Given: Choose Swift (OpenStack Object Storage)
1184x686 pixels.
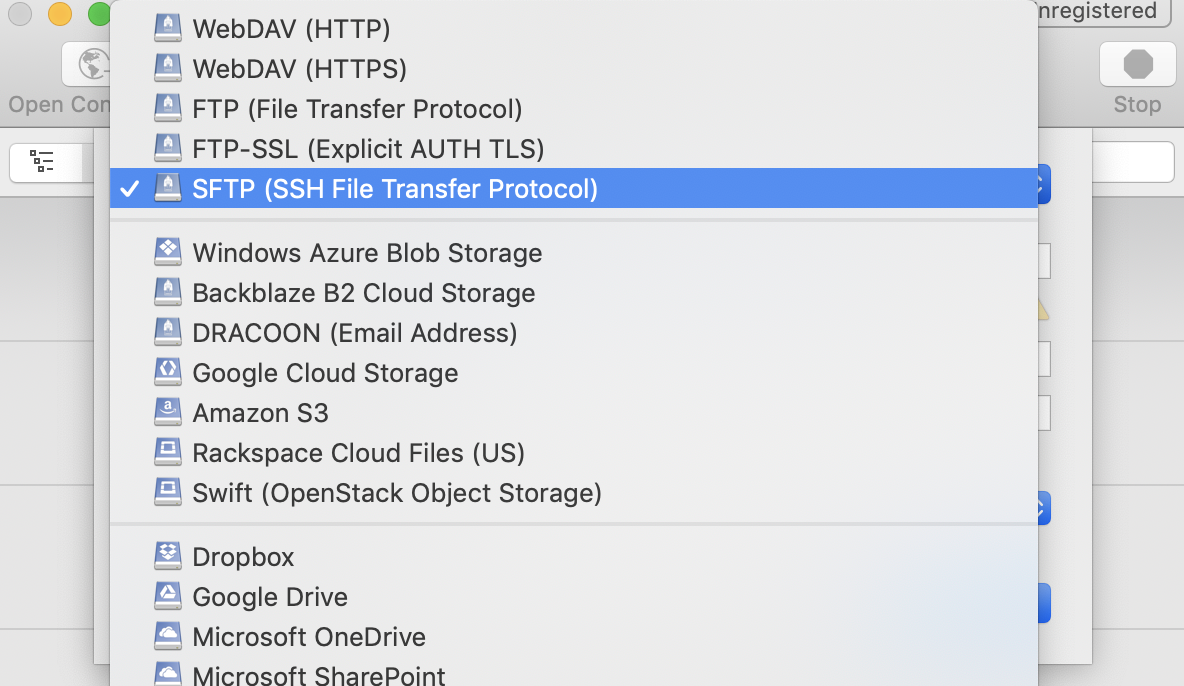Looking at the screenshot, I should pos(396,492).
